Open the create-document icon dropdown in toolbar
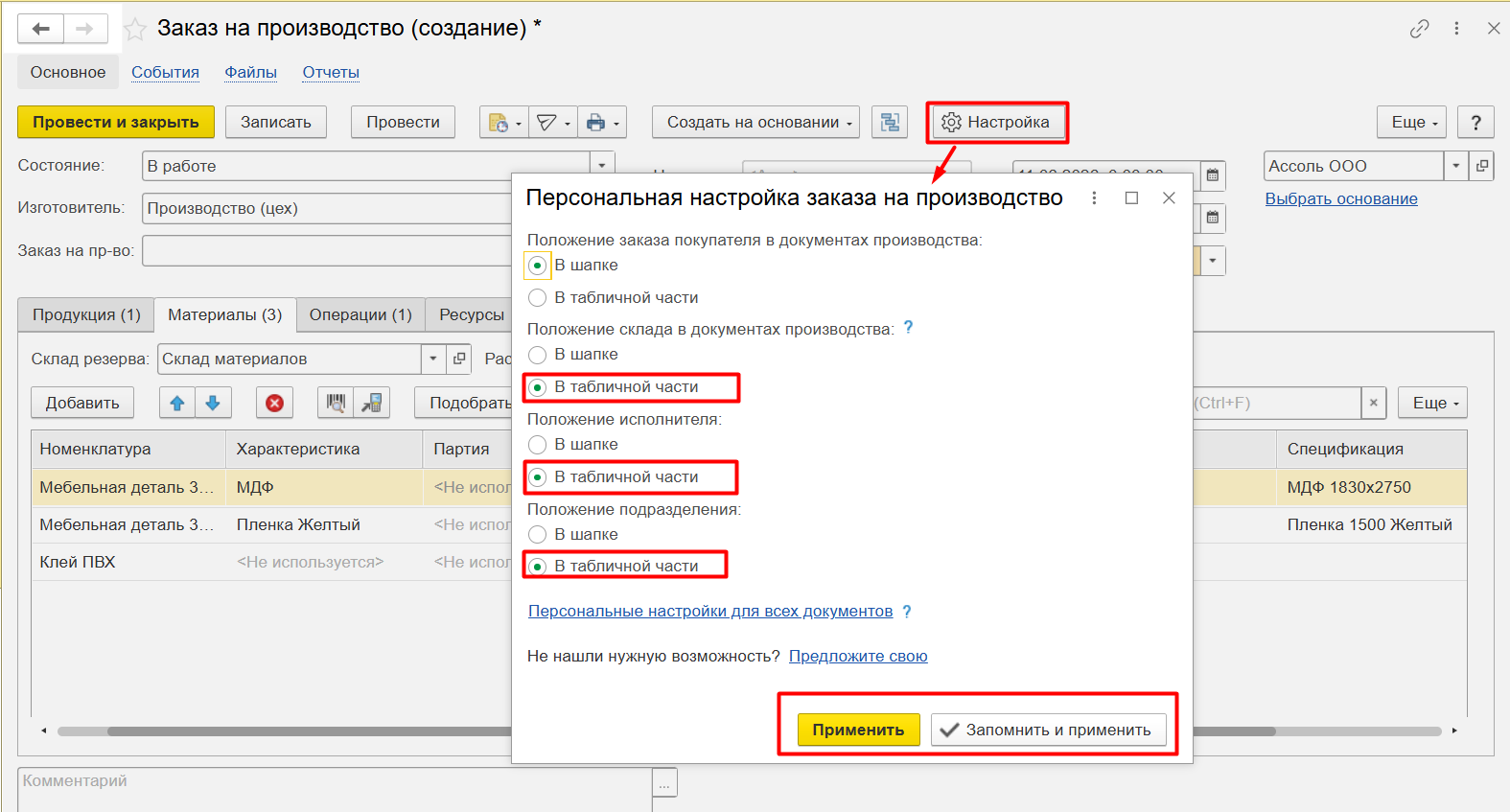This screenshot has height=812, width=1510. tap(504, 123)
